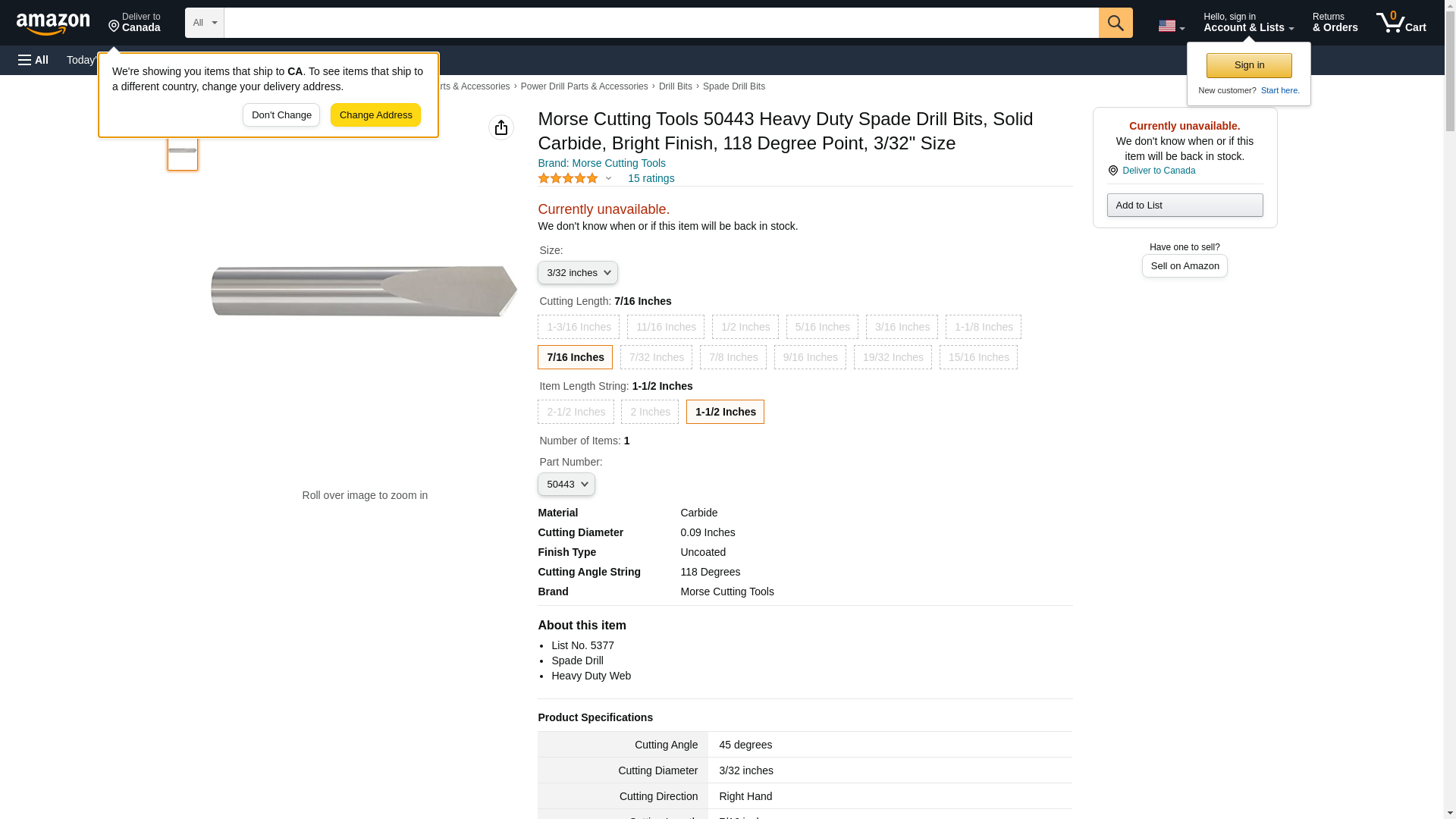Open the All search category dropdown
This screenshot has height=819, width=1456.
204,23
